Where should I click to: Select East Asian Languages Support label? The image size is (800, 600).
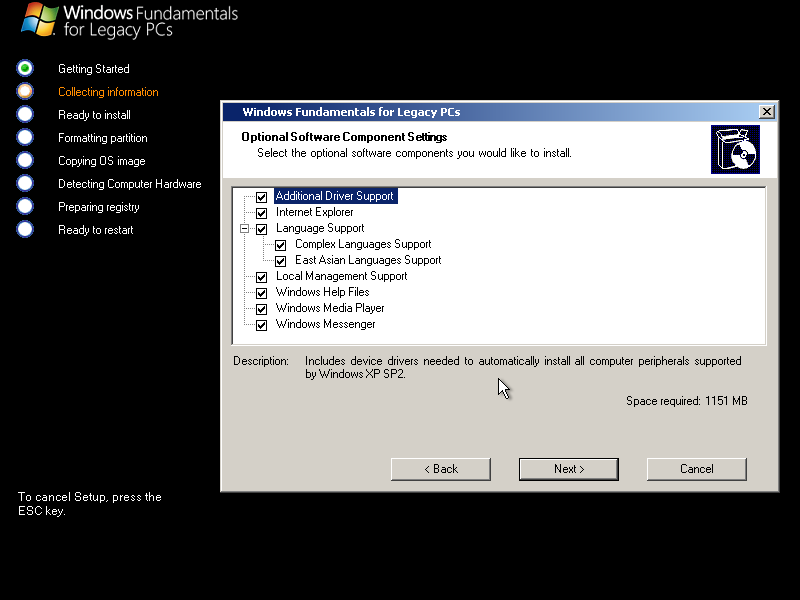(368, 260)
